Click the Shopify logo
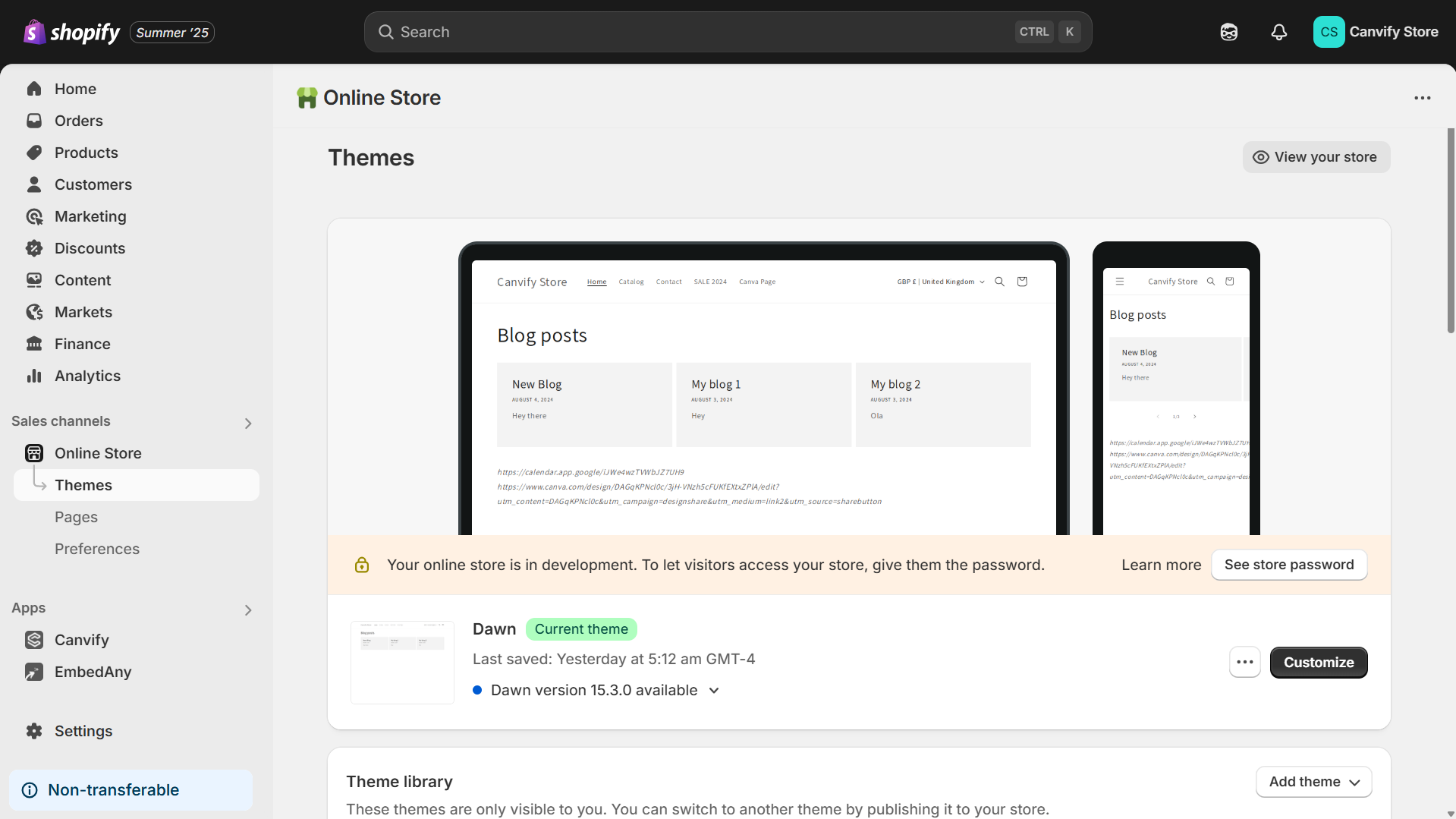This screenshot has height=819, width=1456. click(x=72, y=32)
